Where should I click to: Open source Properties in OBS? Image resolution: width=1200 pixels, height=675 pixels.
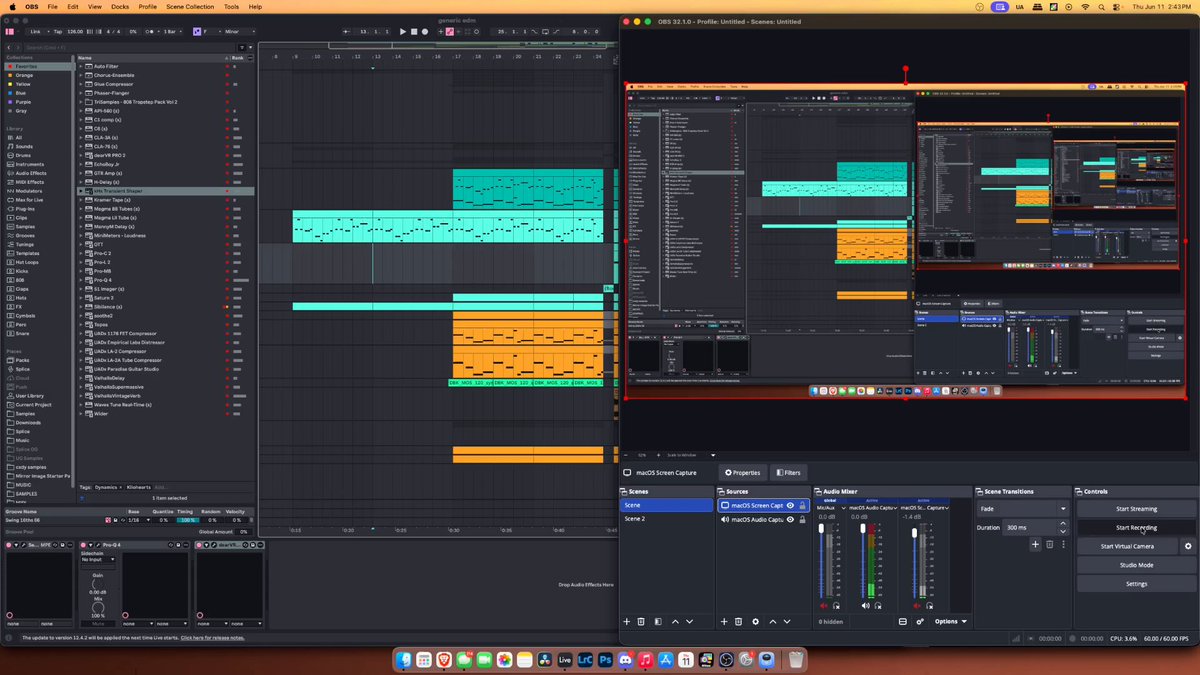coord(742,472)
